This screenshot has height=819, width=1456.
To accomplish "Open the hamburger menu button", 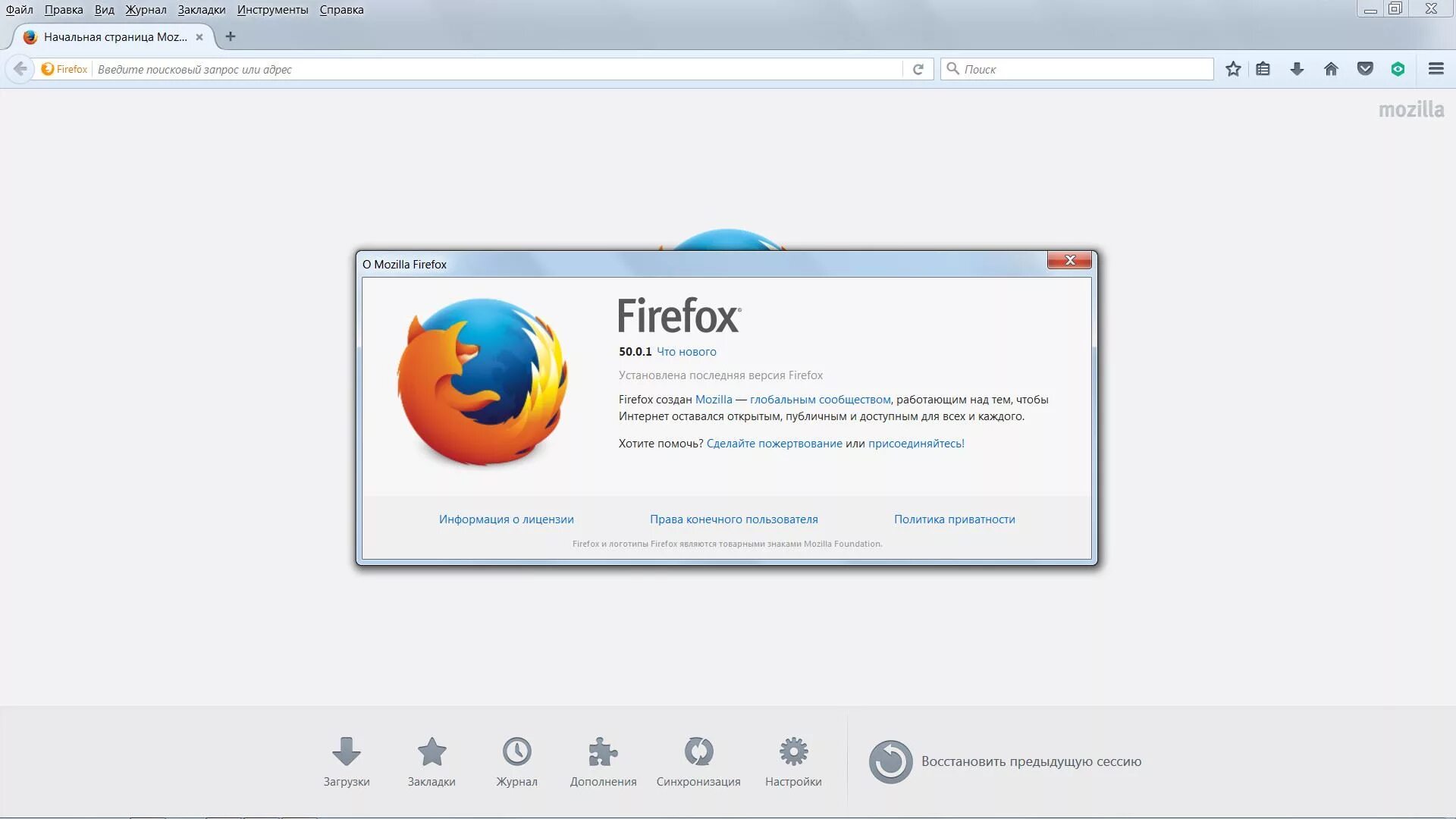I will (1436, 69).
